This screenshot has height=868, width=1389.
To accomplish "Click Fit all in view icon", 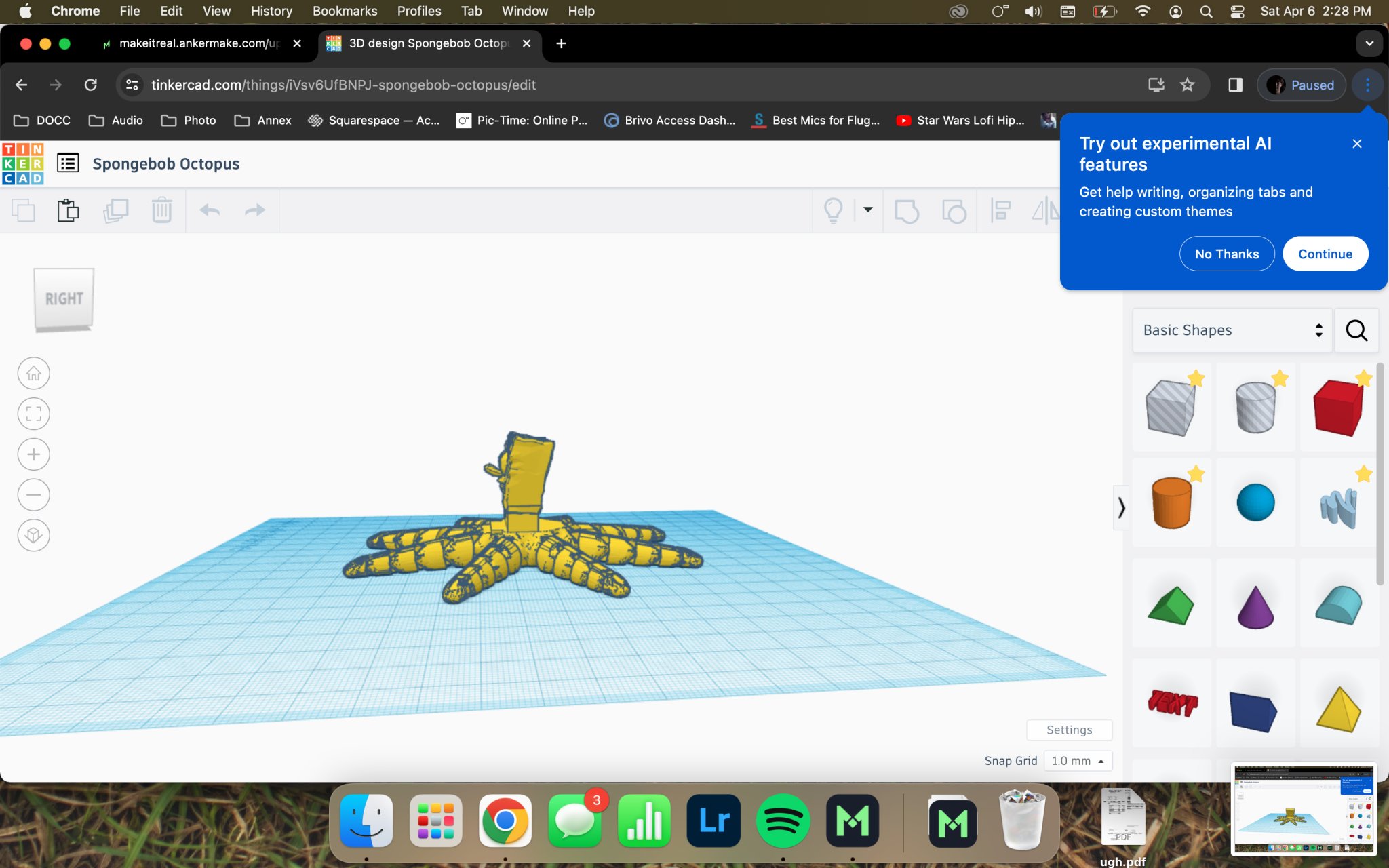I will [x=33, y=414].
